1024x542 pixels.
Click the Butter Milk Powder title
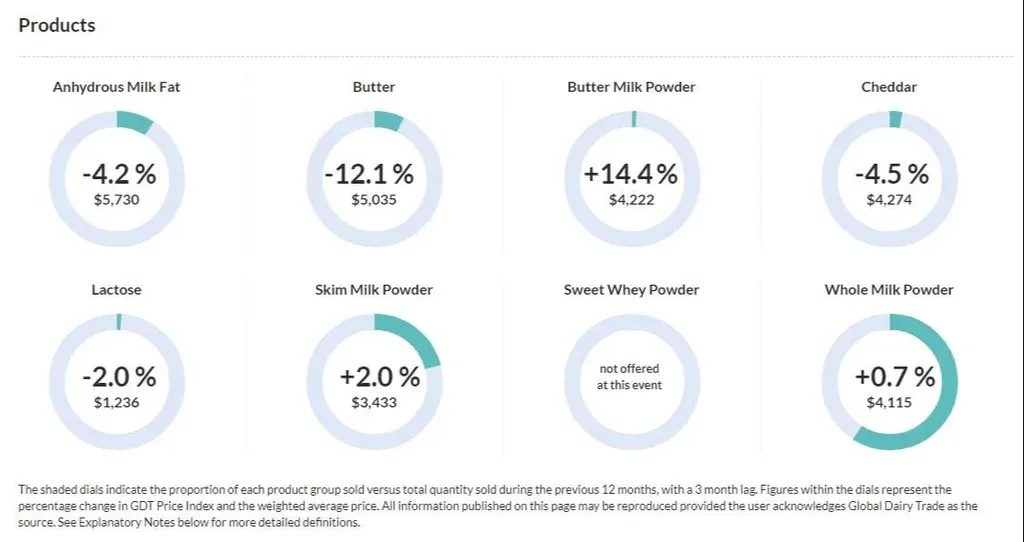point(631,87)
